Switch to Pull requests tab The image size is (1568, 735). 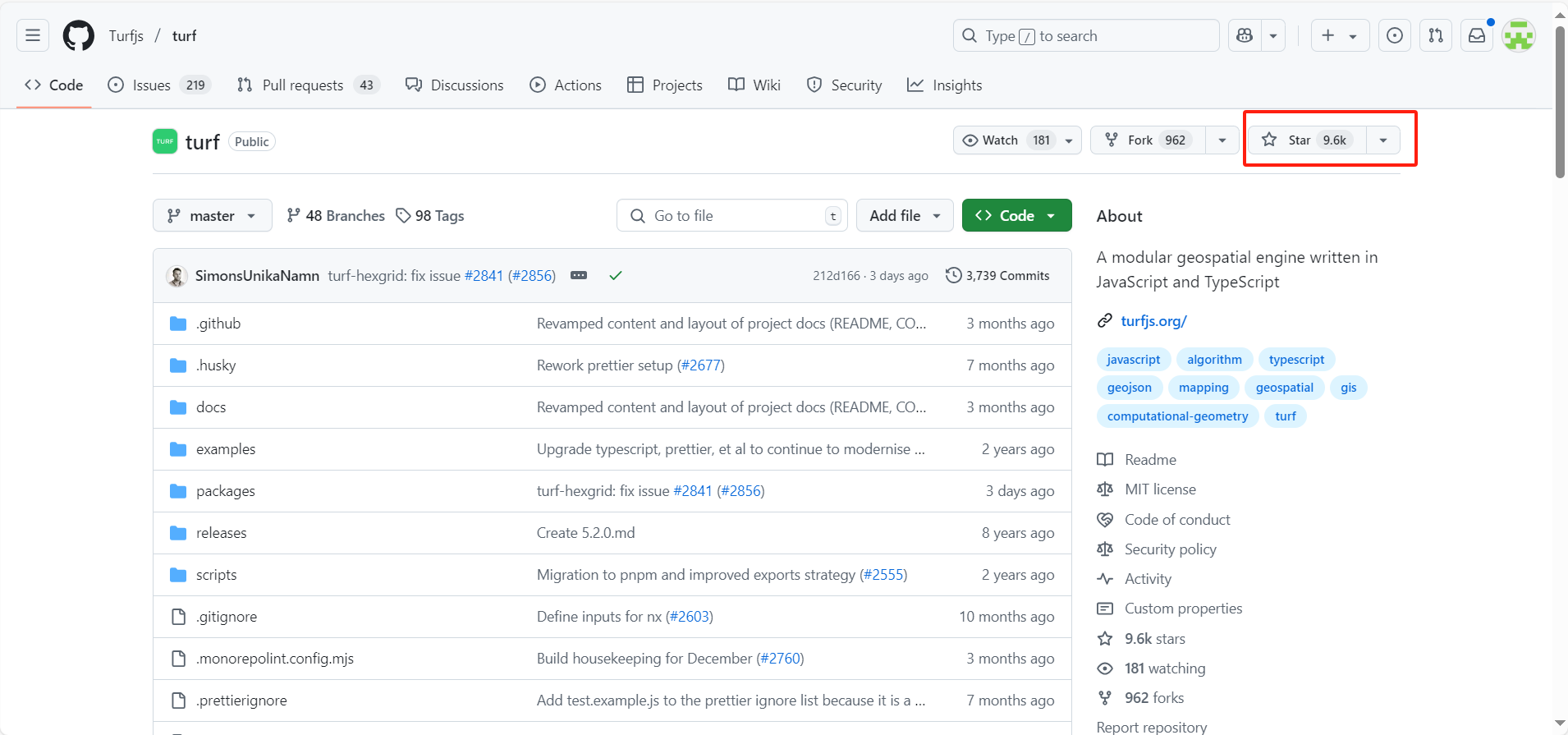[x=309, y=85]
